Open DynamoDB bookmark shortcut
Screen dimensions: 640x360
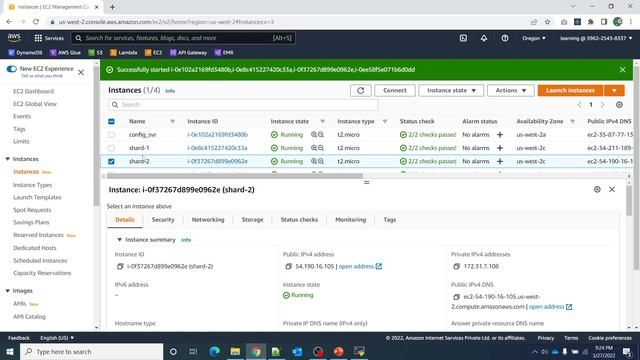25,53
